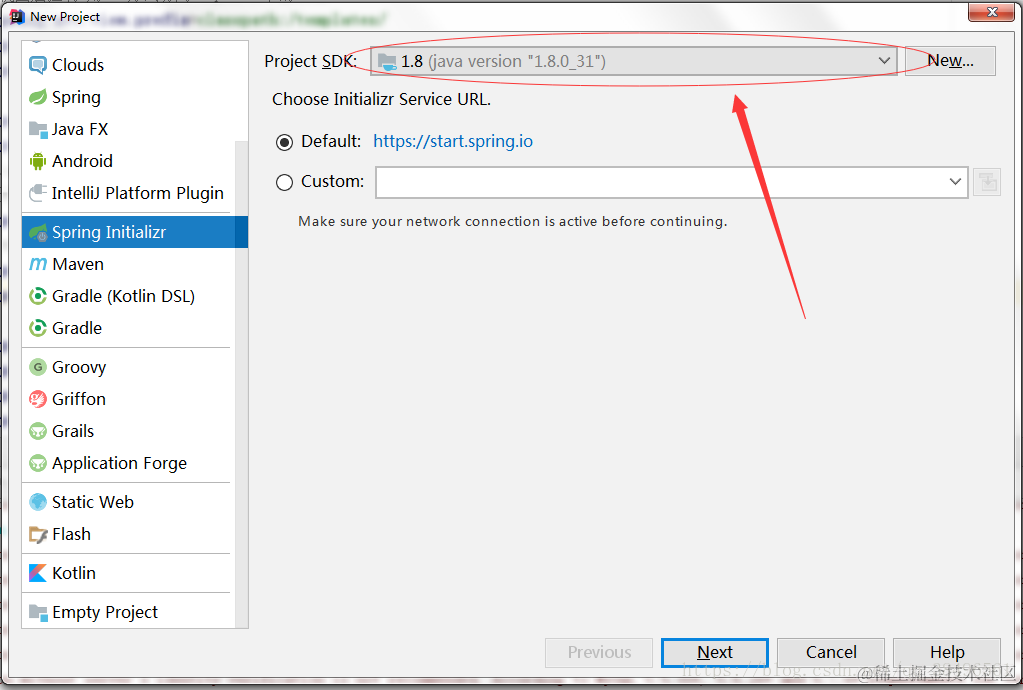Expand the Custom URL dropdown arrow
1023x690 pixels.
(955, 181)
